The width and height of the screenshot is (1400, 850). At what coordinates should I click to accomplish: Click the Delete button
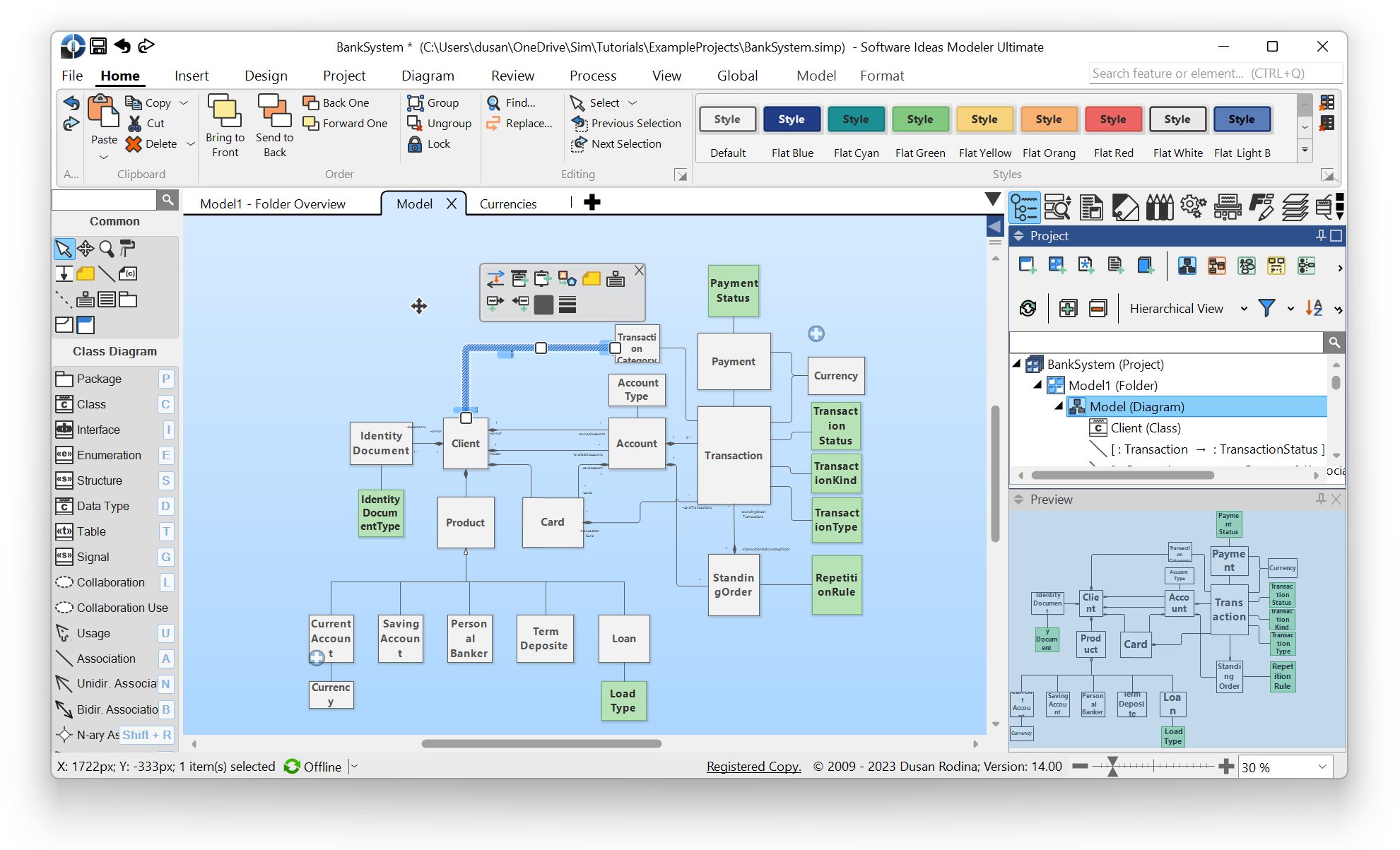click(151, 143)
